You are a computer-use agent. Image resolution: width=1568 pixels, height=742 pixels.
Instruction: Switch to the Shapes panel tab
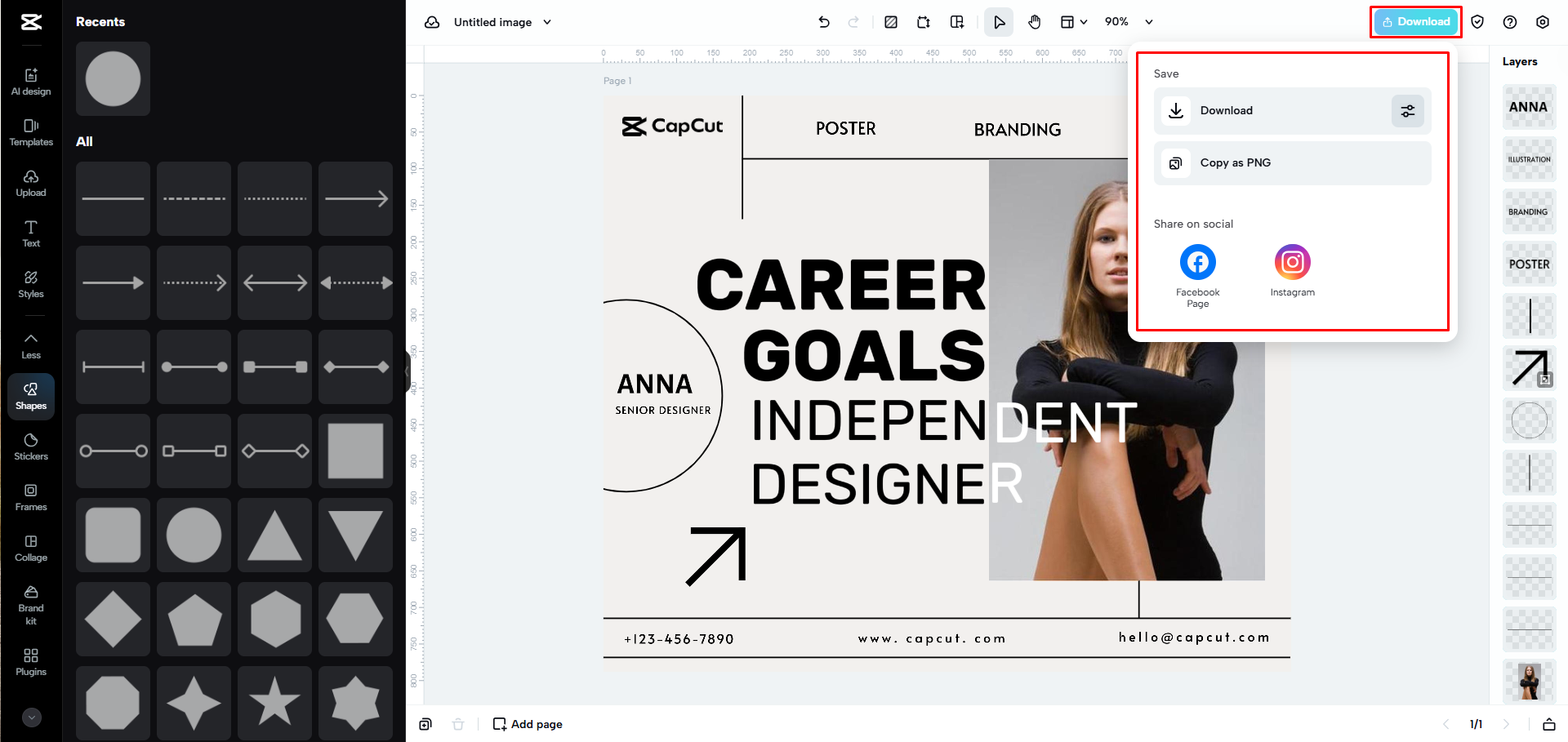coord(30,395)
